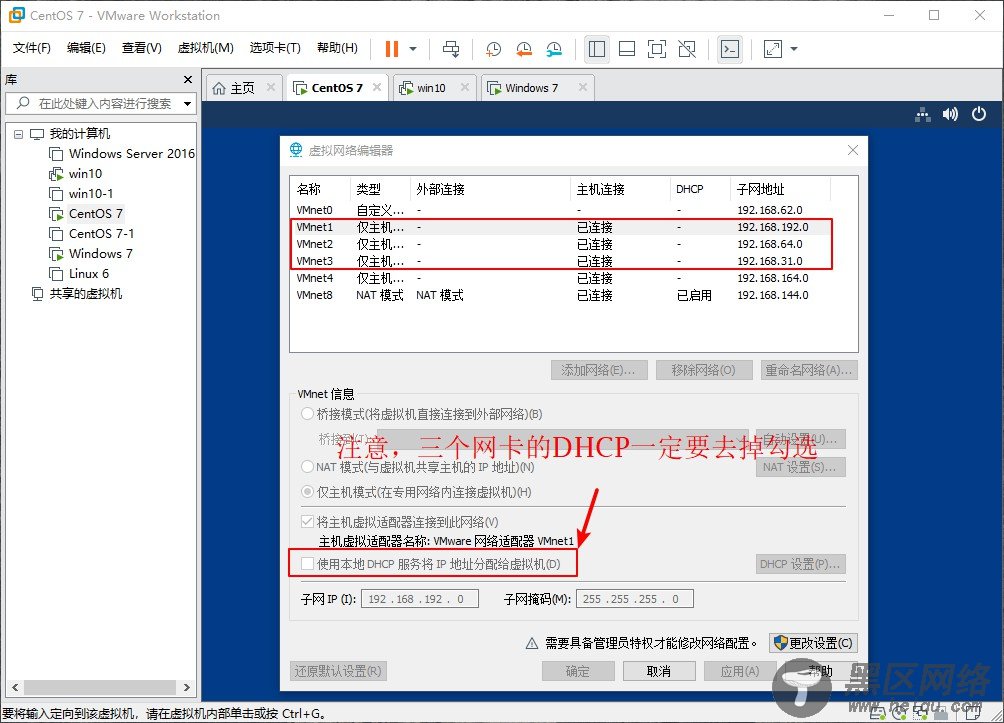Close the library panel
Image resolution: width=1004 pixels, height=723 pixels.
click(188, 79)
